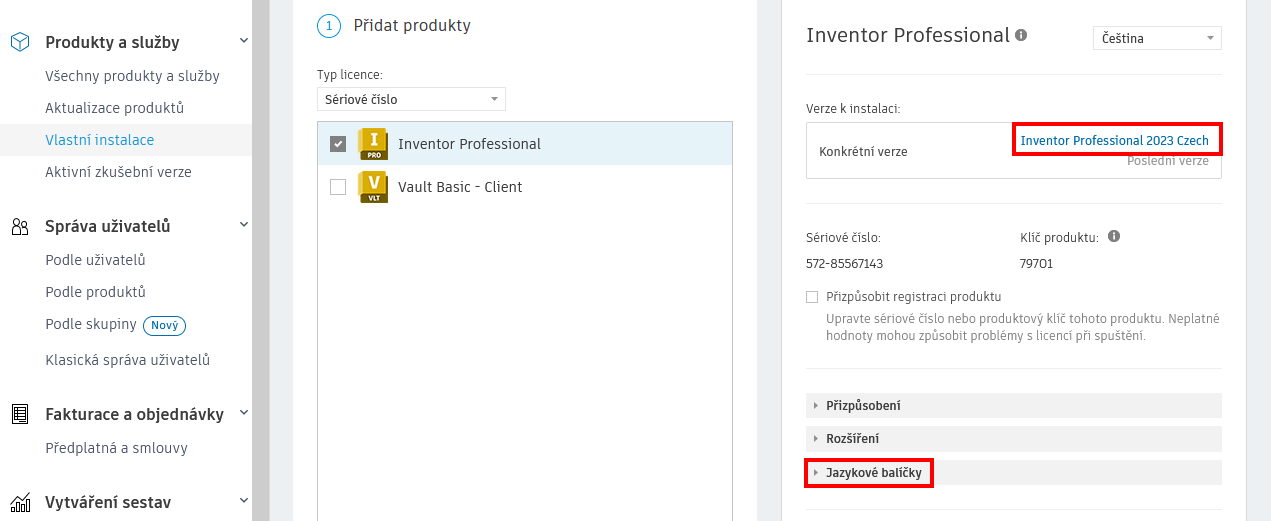Uncheck the Inventor Professional checkbox
This screenshot has width=1271, height=521.
pyautogui.click(x=338, y=144)
